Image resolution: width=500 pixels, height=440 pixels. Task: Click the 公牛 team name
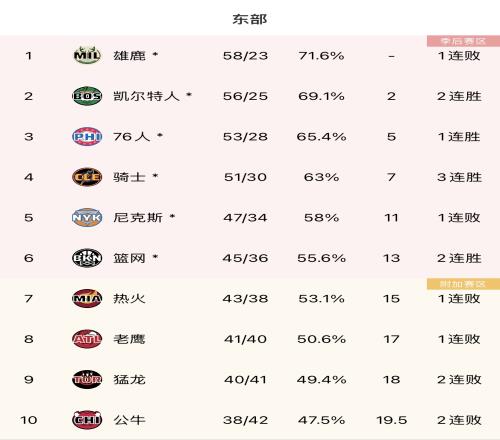click(x=129, y=420)
